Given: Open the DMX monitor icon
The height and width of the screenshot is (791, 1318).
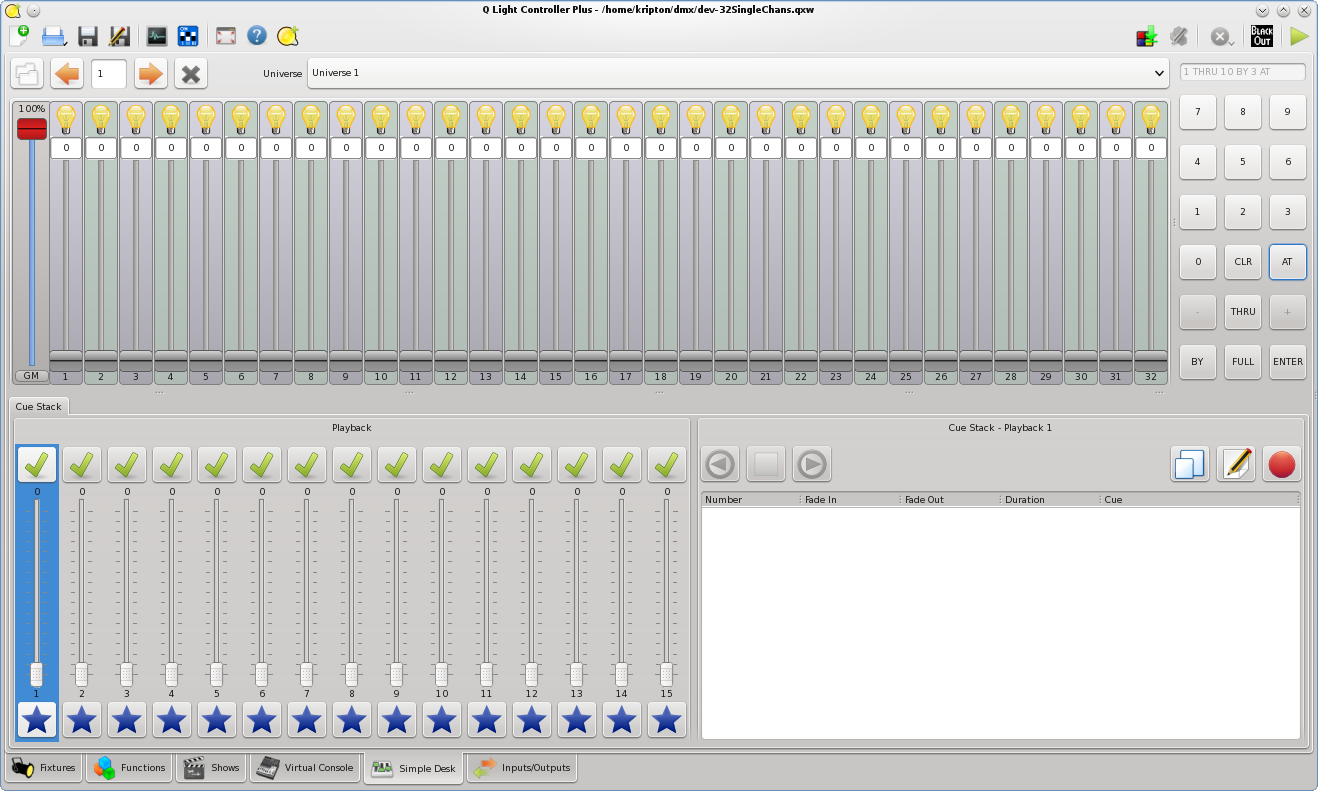Looking at the screenshot, I should click(x=157, y=36).
